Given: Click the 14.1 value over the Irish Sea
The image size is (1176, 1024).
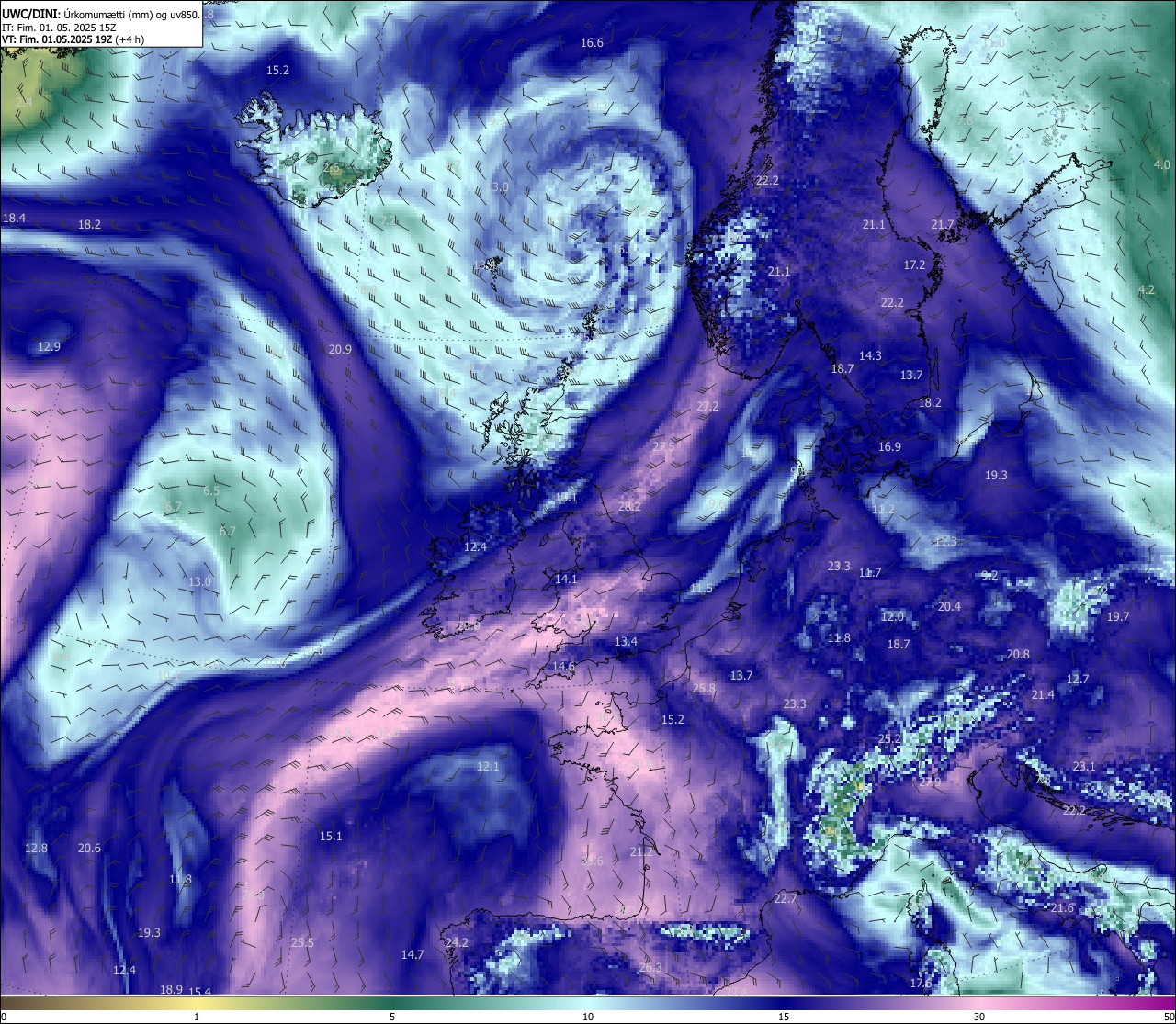Looking at the screenshot, I should click(x=566, y=580).
